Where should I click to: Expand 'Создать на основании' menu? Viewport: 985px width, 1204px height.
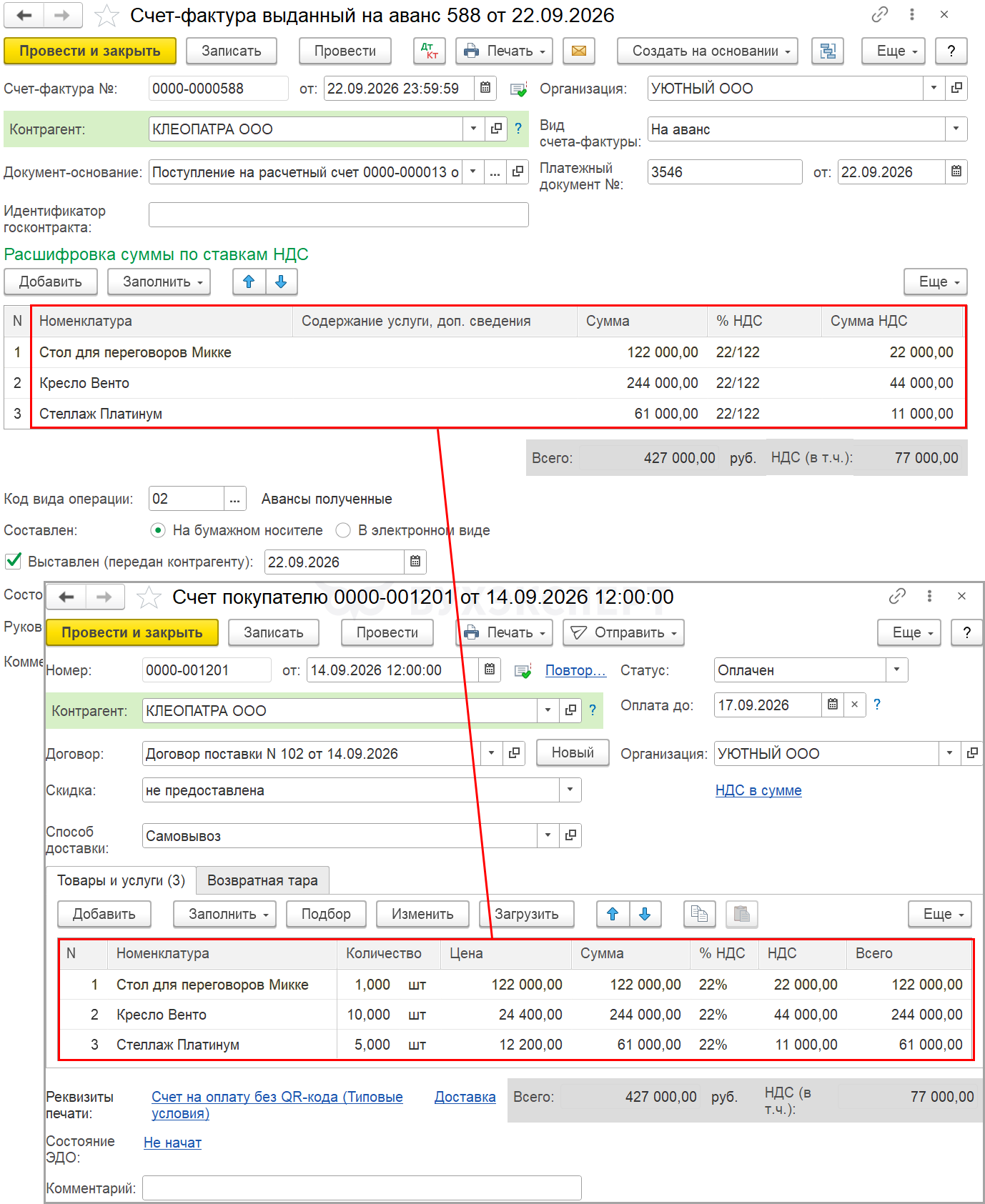click(x=707, y=51)
